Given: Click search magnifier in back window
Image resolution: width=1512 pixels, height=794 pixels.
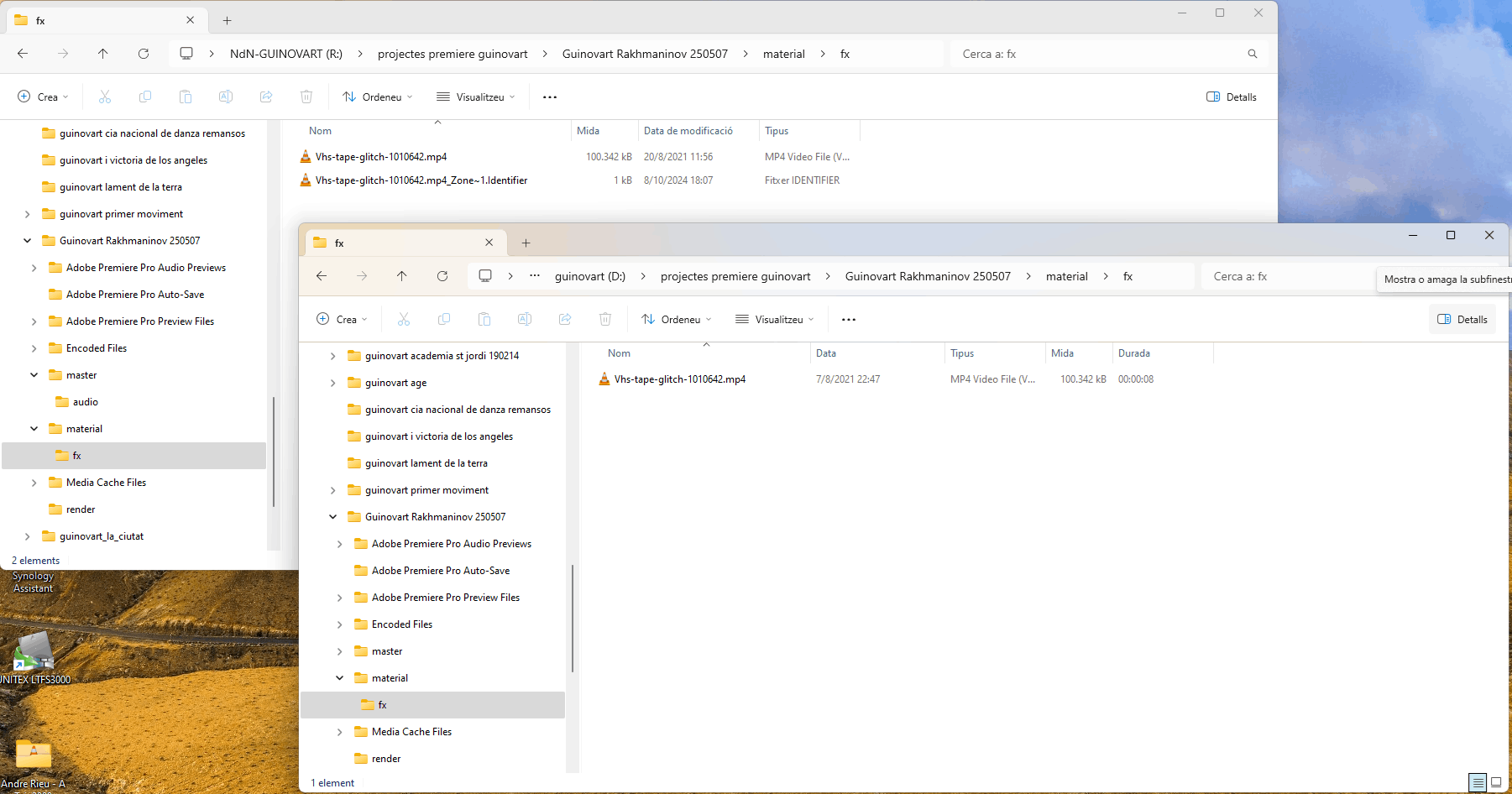Looking at the screenshot, I should point(1253,54).
